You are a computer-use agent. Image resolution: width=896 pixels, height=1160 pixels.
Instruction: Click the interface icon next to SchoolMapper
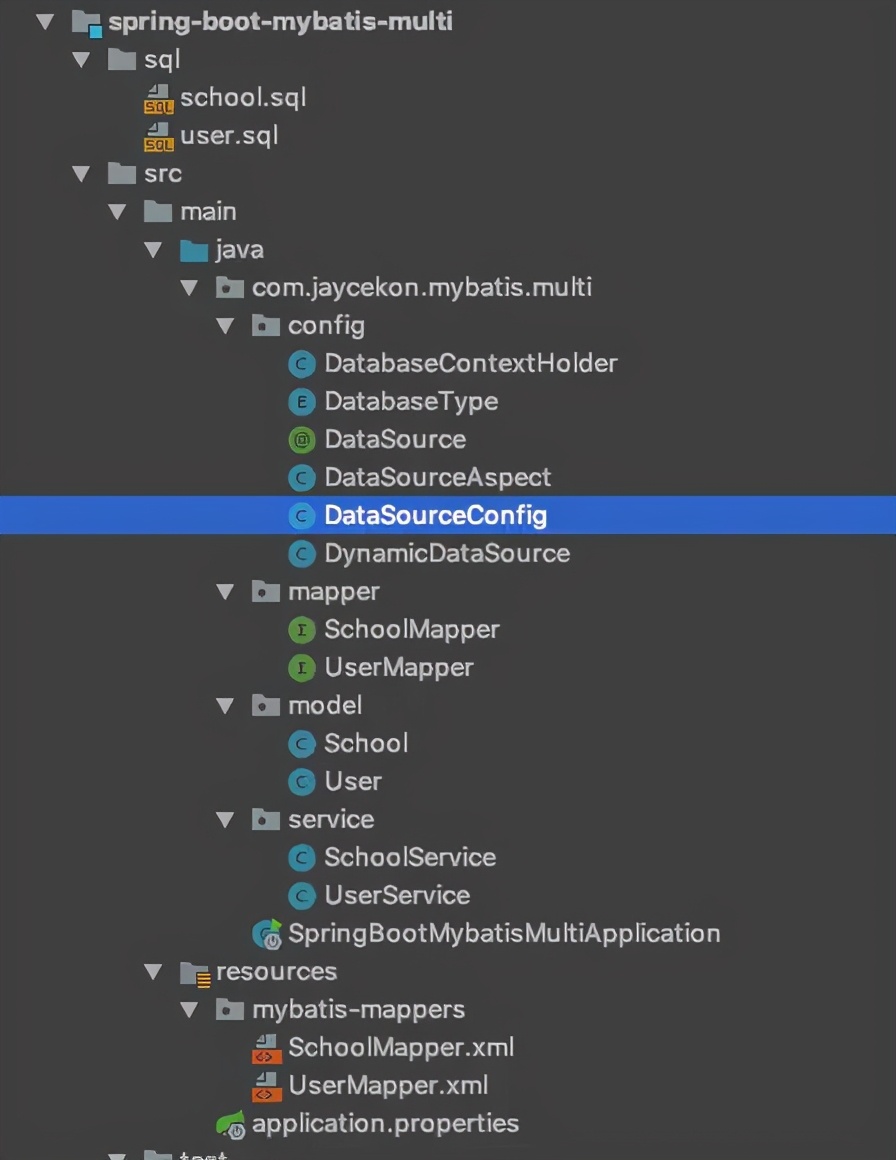(301, 629)
